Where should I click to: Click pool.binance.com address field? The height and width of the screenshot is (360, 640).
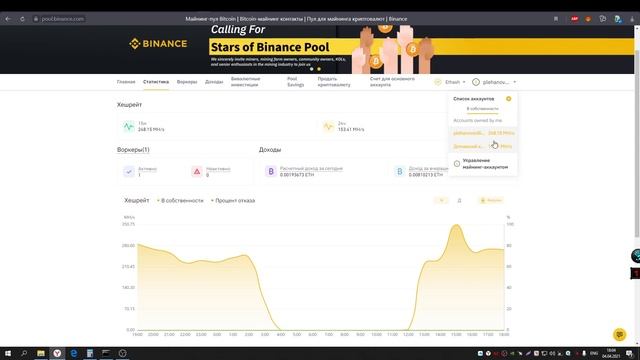click(x=62, y=19)
